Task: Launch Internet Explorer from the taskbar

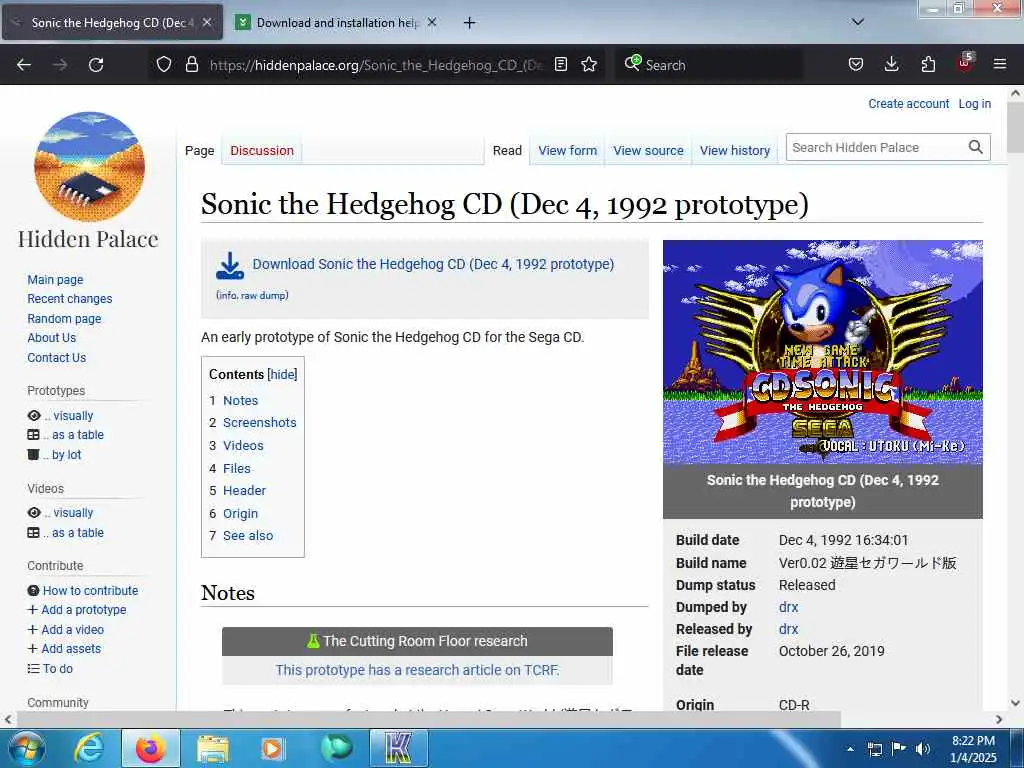Action: coord(88,748)
